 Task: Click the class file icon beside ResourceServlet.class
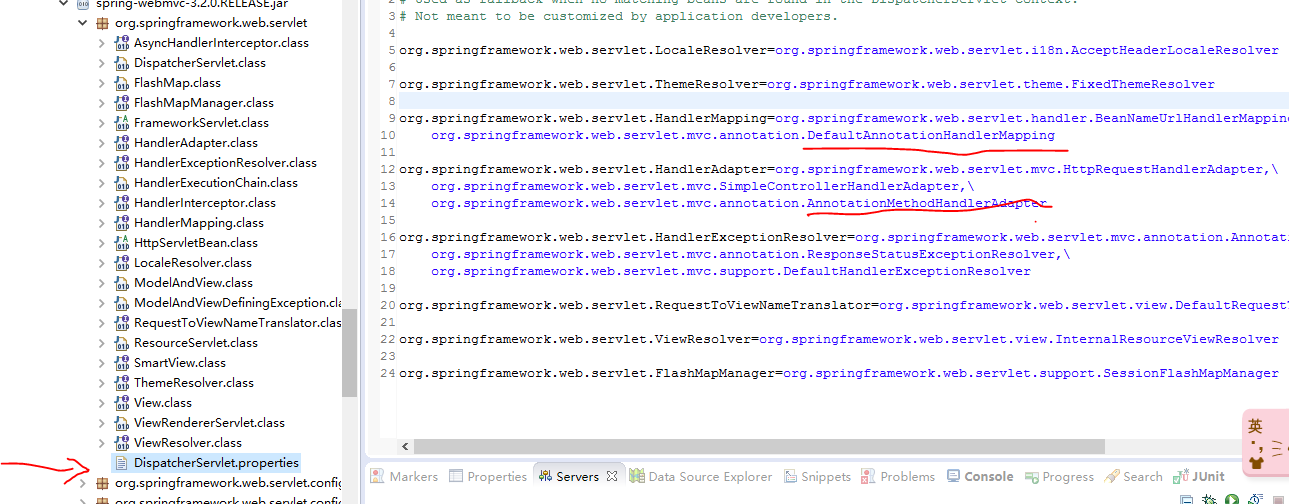(122, 343)
